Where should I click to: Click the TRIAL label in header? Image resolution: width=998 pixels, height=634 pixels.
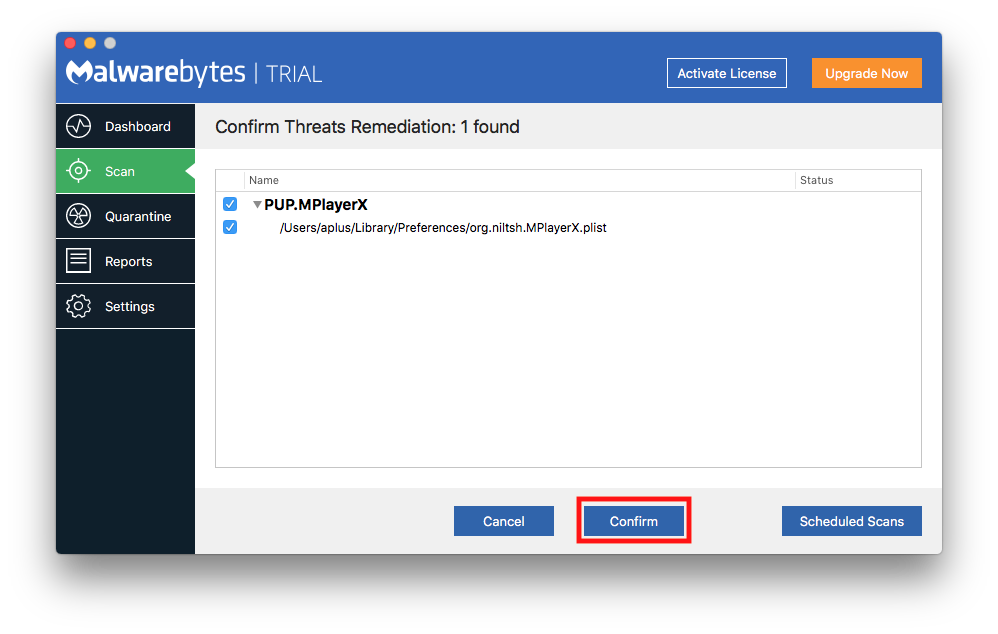click(x=294, y=74)
